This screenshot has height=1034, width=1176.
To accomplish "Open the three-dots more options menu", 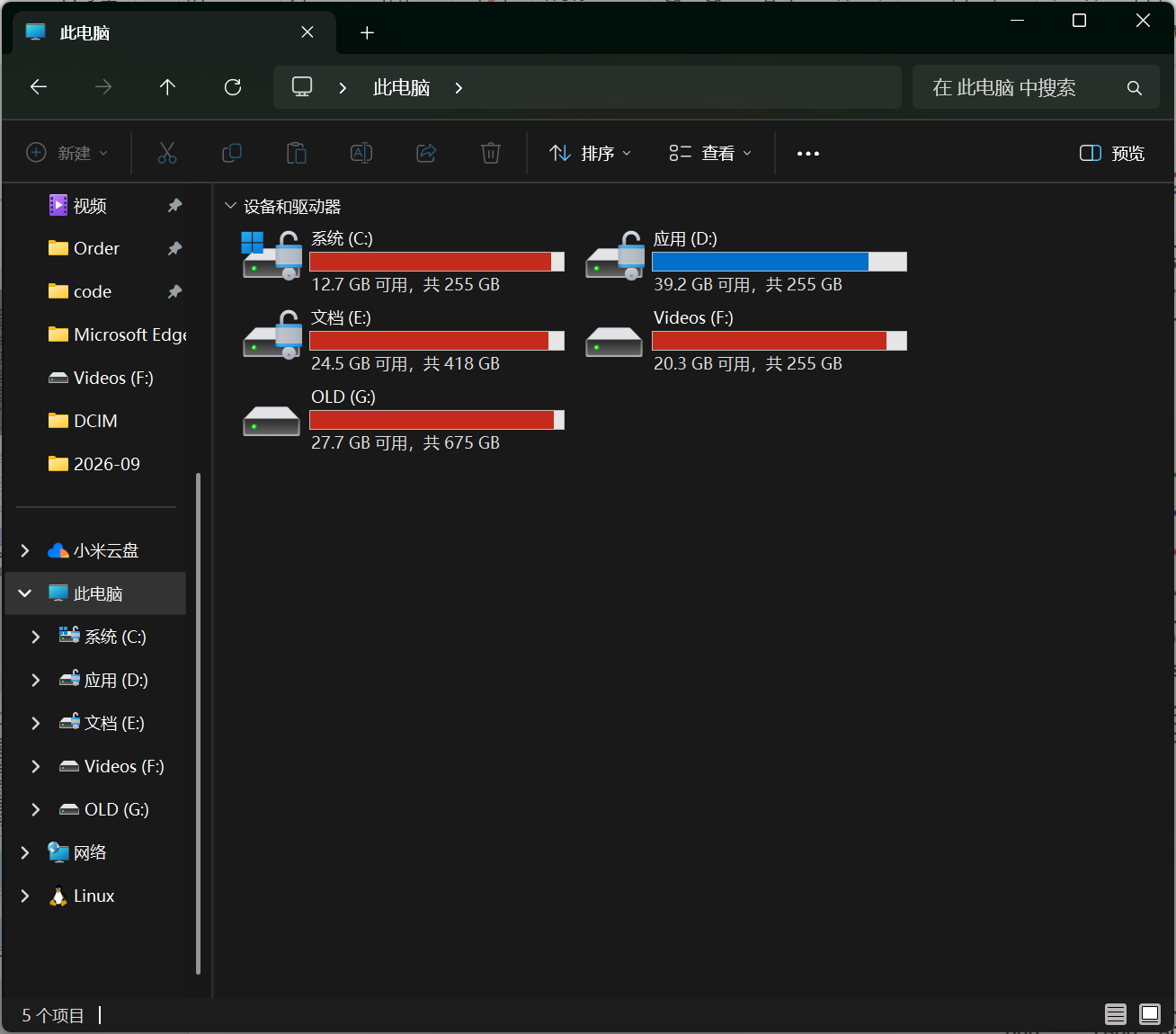I will pos(808,154).
